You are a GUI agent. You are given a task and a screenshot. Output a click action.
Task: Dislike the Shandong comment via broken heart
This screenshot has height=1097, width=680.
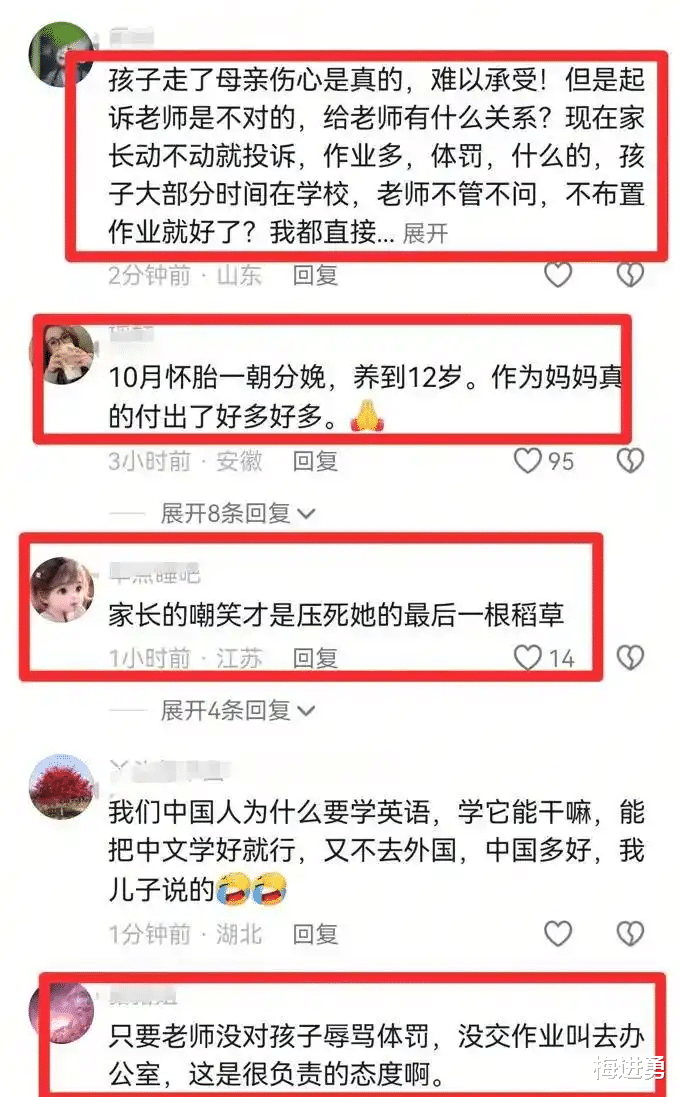coord(630,274)
